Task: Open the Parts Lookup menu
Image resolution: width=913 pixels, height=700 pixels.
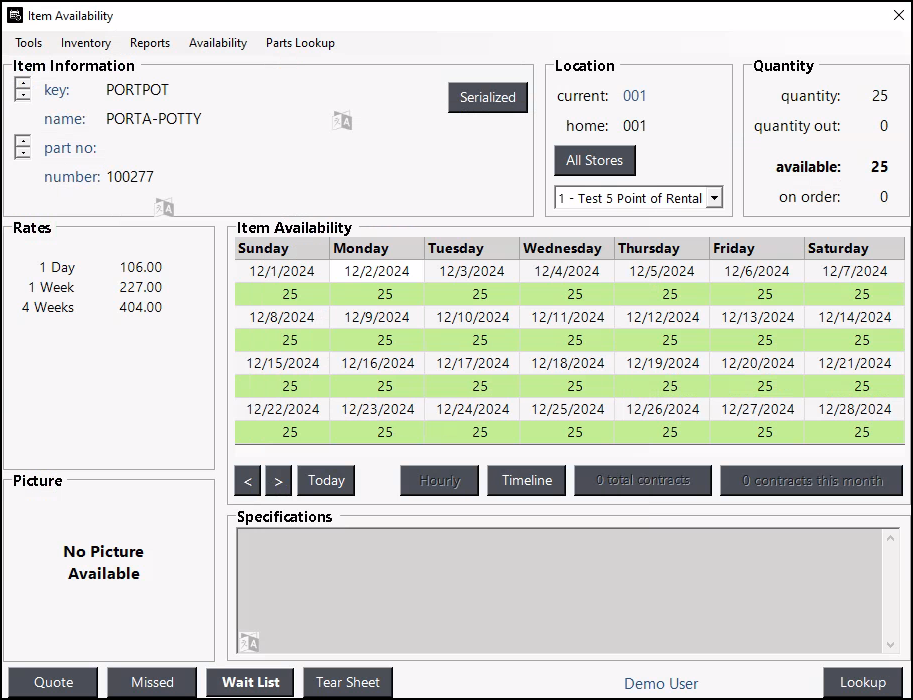Action: (300, 43)
